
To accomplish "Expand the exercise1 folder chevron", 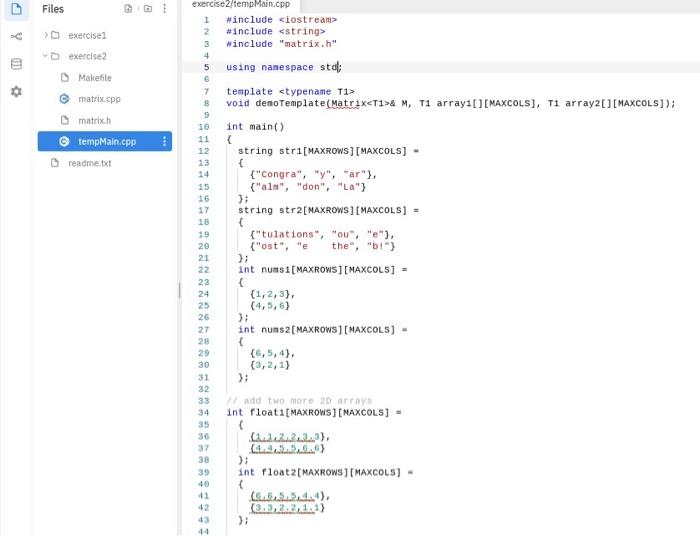I will pos(45,35).
